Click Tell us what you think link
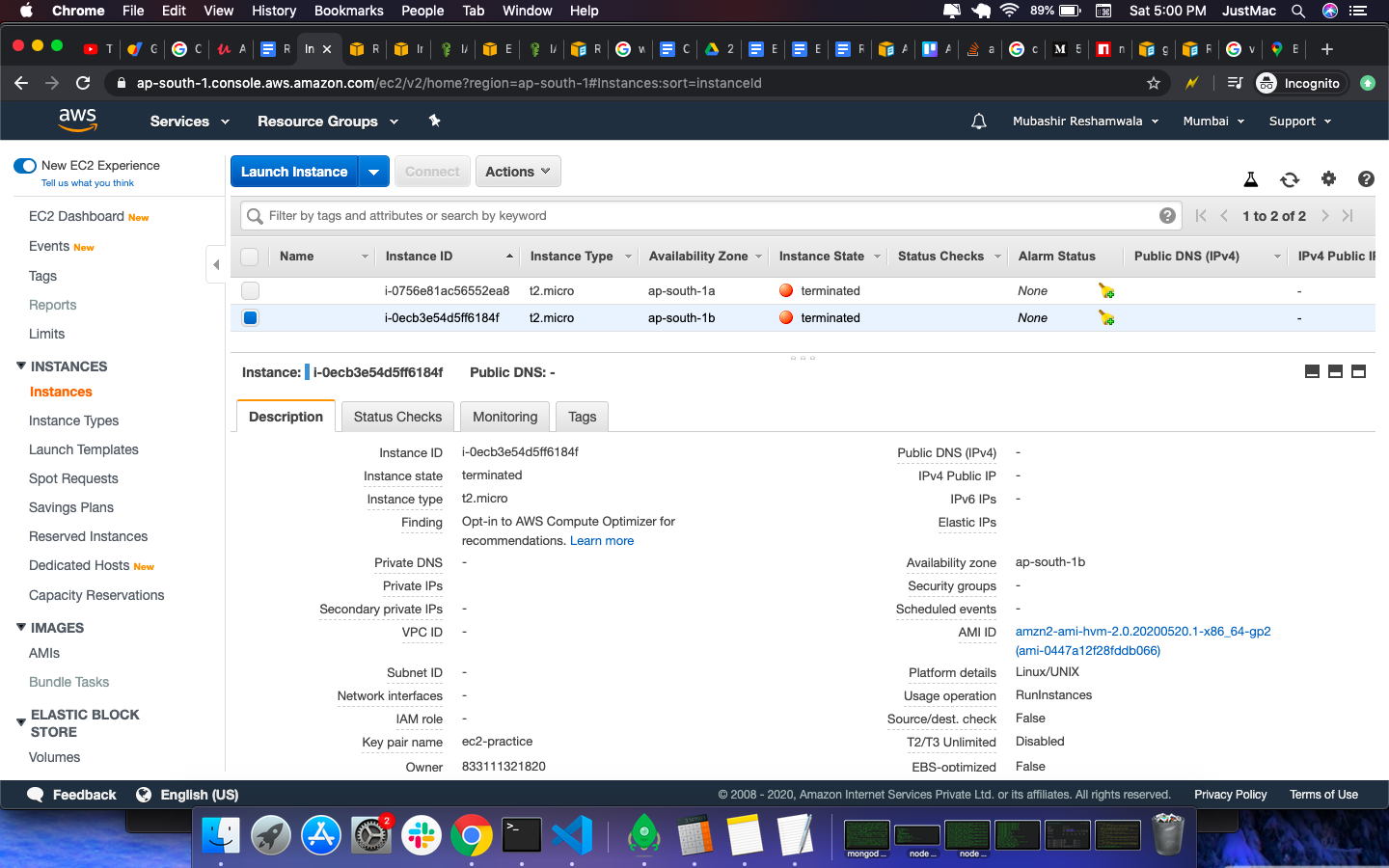The image size is (1389, 868). click(x=88, y=183)
